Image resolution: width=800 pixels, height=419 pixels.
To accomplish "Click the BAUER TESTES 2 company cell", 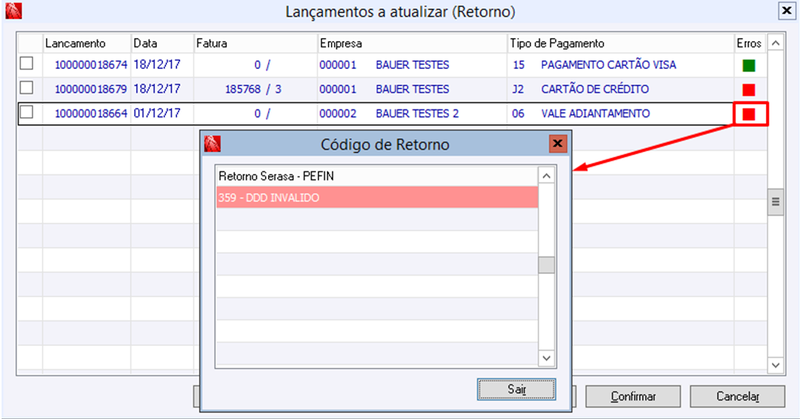I will tap(417, 113).
